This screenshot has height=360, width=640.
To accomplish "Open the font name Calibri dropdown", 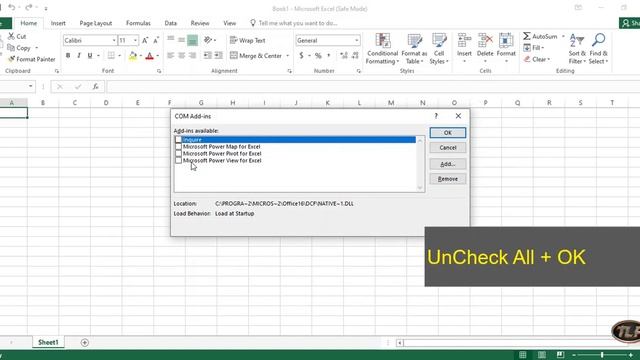I will point(114,40).
